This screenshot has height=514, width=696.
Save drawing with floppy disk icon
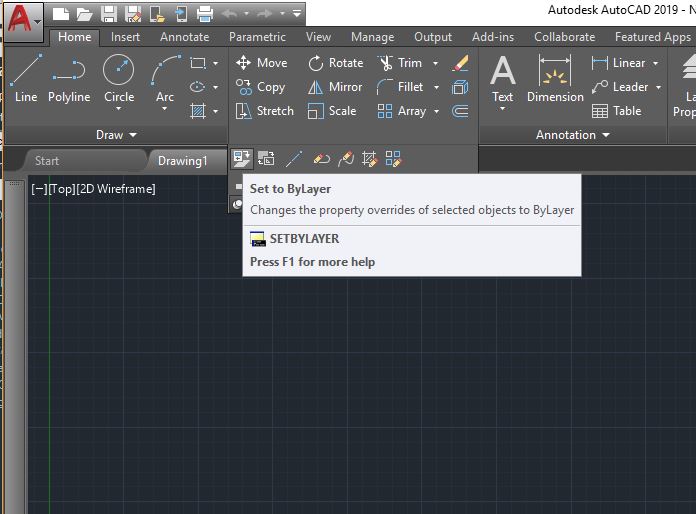pyautogui.click(x=109, y=14)
